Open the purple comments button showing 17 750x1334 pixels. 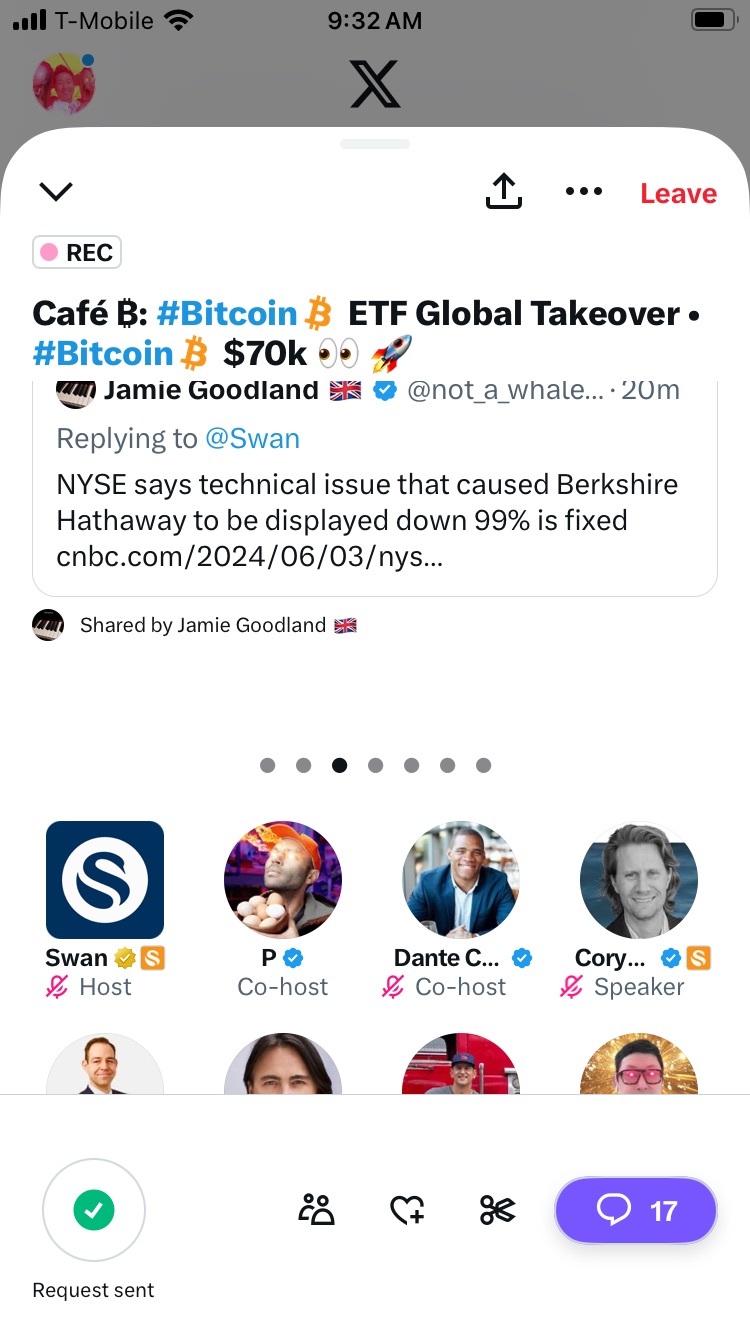(636, 1211)
